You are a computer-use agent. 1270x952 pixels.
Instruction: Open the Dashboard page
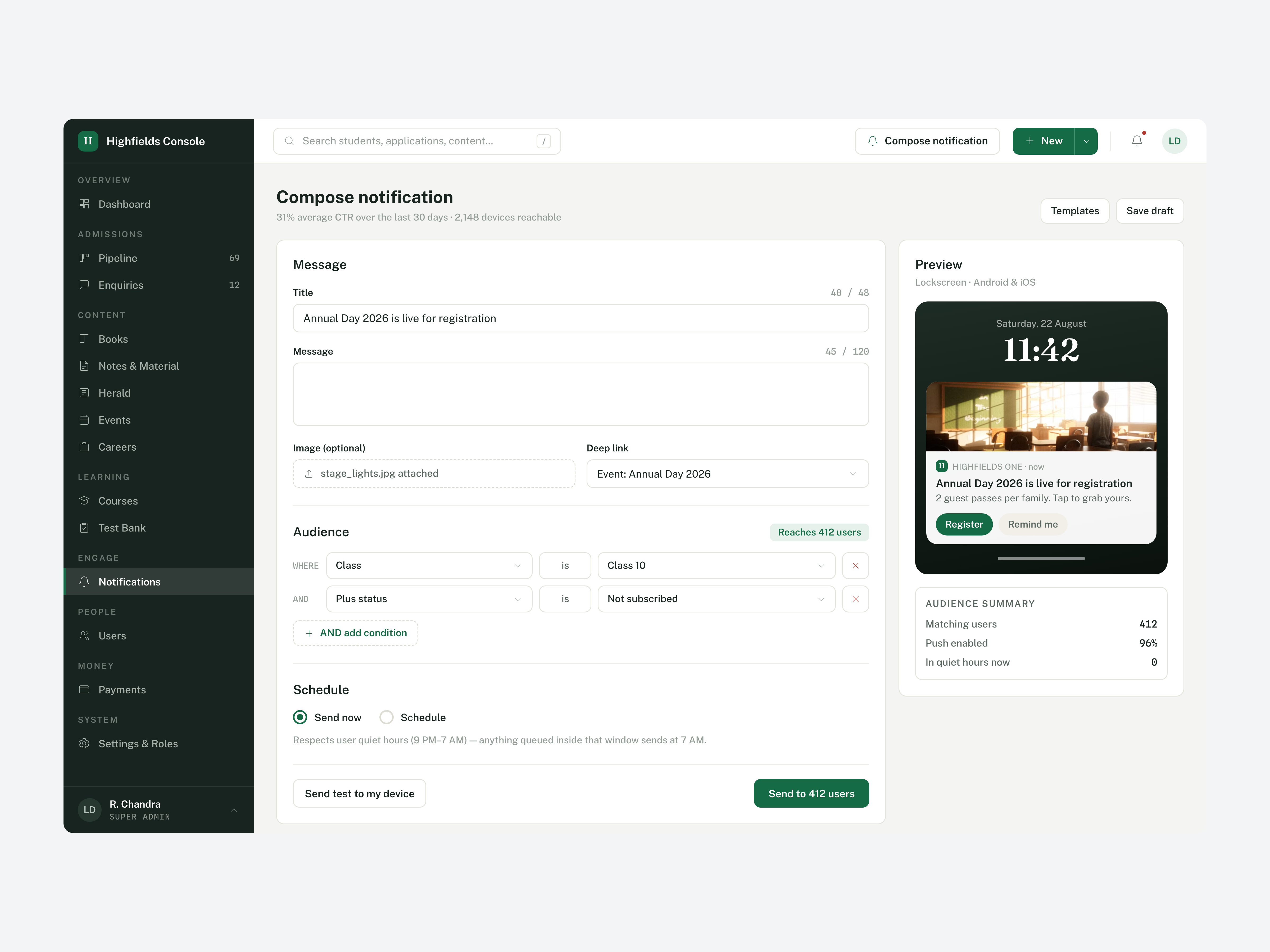[x=158, y=204]
